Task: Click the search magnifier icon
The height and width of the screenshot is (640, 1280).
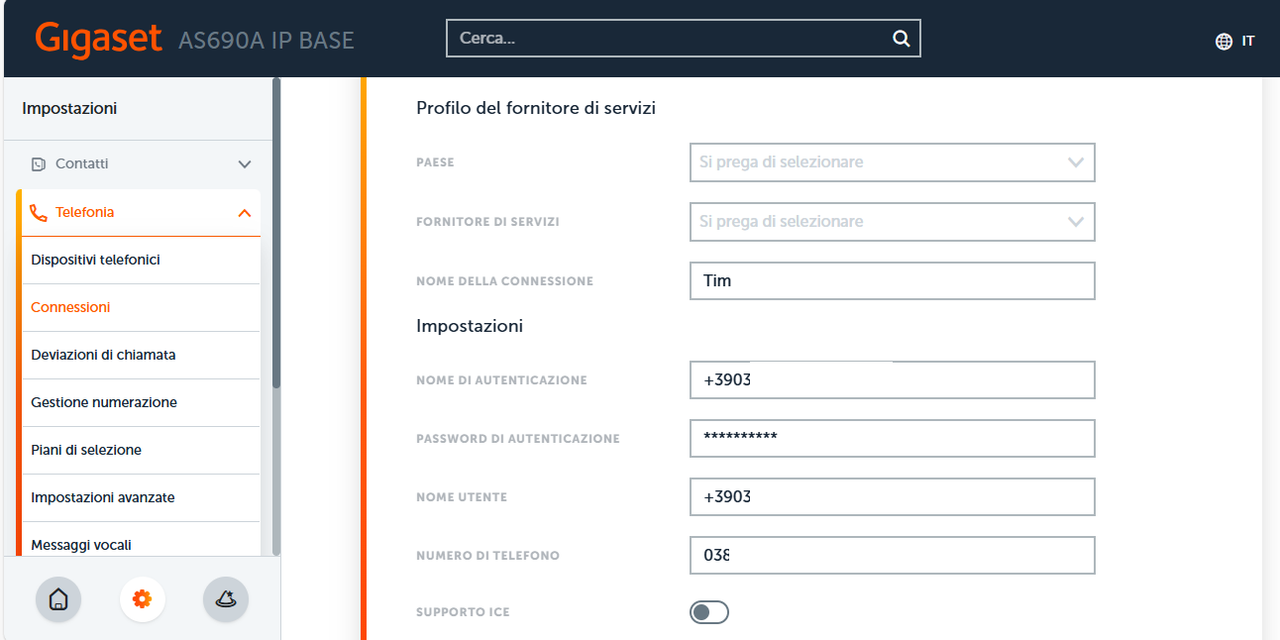Action: click(901, 39)
